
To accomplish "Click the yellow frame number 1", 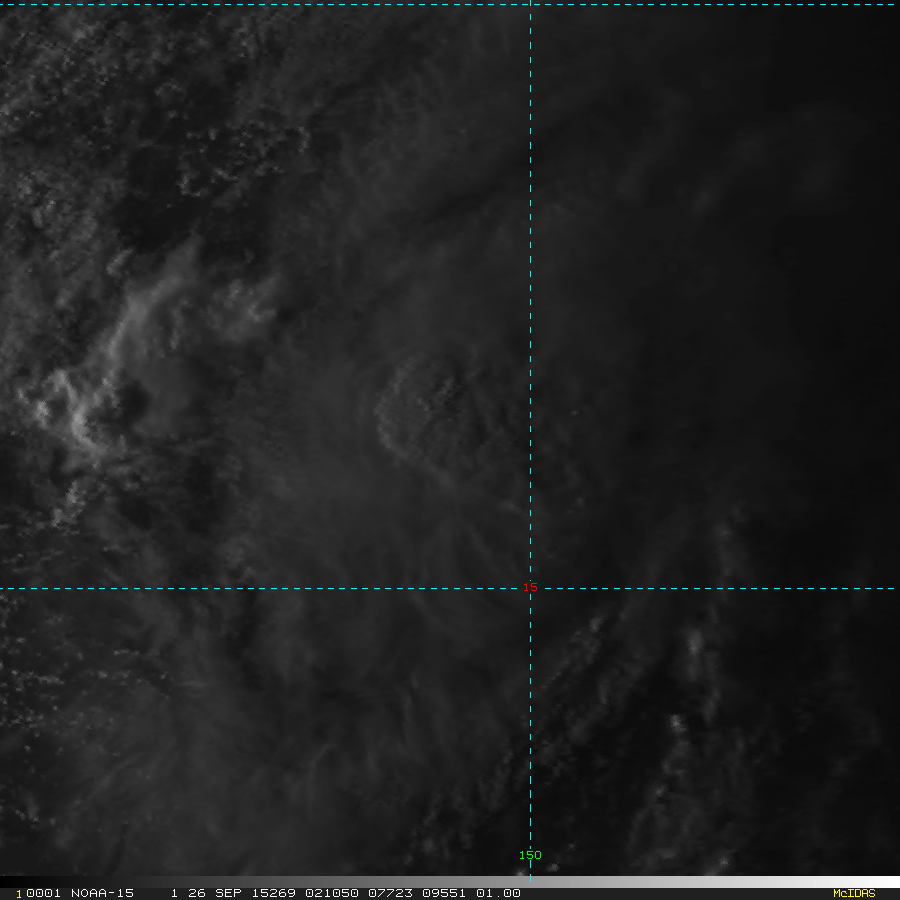I will (18, 894).
